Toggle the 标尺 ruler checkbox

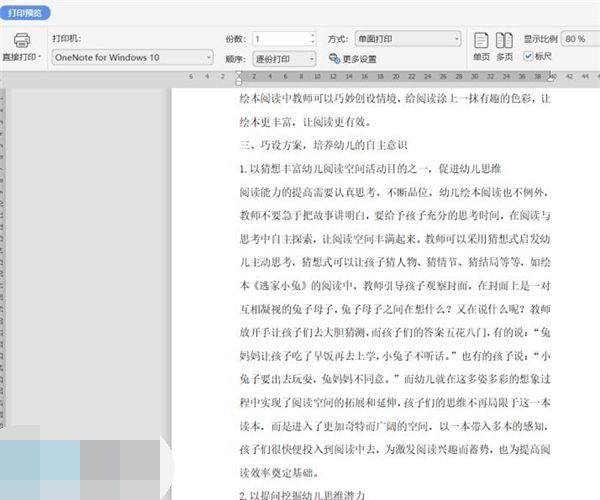pyautogui.click(x=527, y=57)
